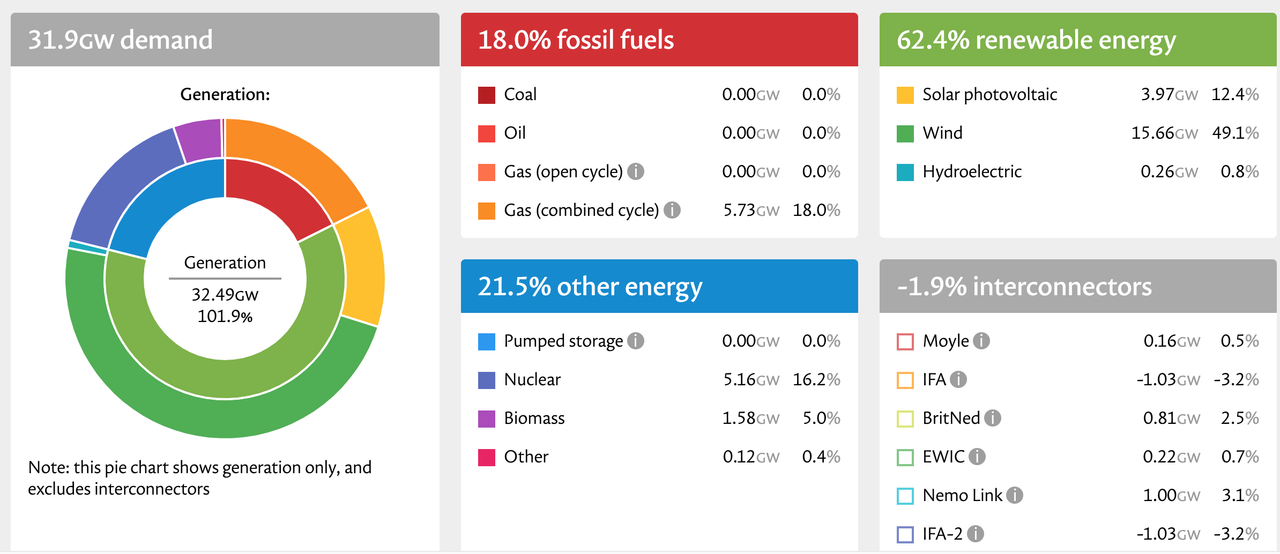Viewport: 1280px width, 554px height.
Task: Select the Nuclear 16.2% value
Action: (817, 380)
